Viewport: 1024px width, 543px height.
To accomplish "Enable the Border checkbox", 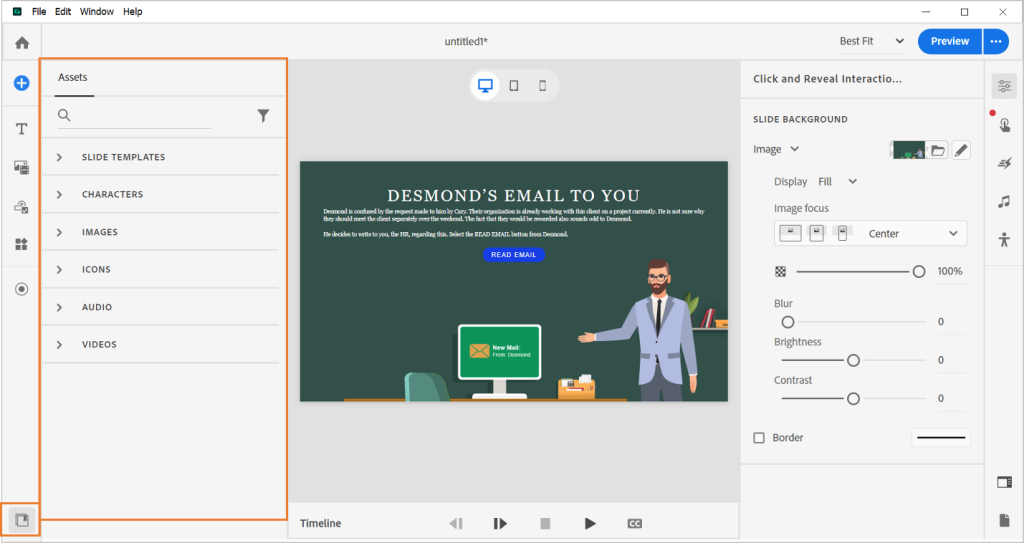I will point(759,438).
